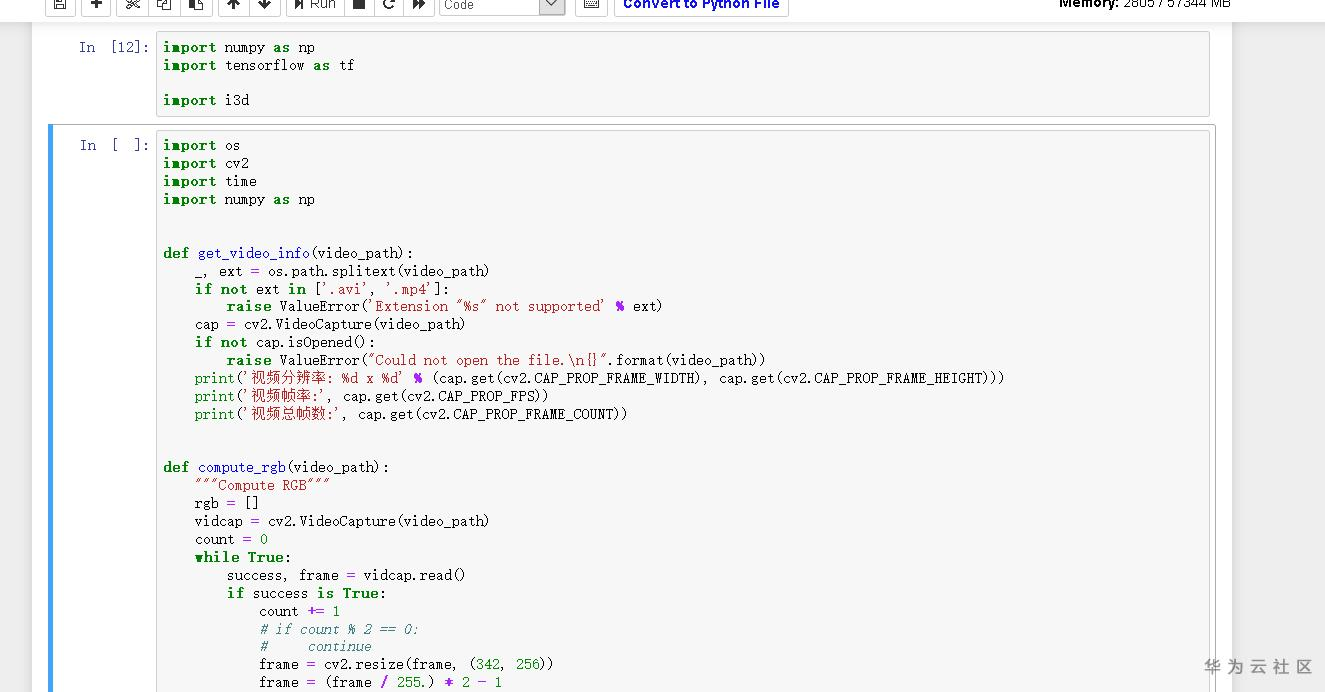Click 'def compute_rgb(video_path):' line
The image size is (1325, 692).
point(276,467)
